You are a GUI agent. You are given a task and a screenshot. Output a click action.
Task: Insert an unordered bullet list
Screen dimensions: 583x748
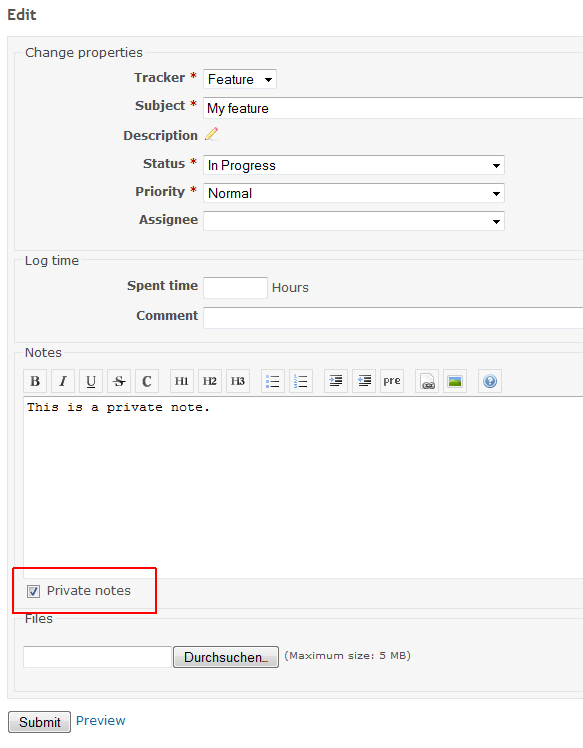point(273,381)
